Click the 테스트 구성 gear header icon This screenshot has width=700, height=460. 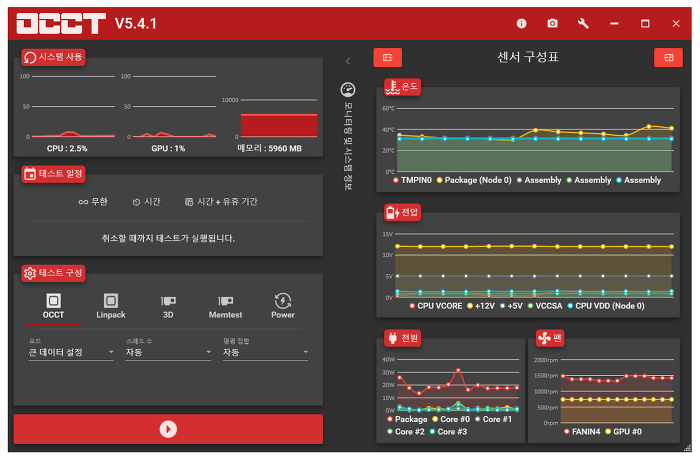pyautogui.click(x=30, y=273)
